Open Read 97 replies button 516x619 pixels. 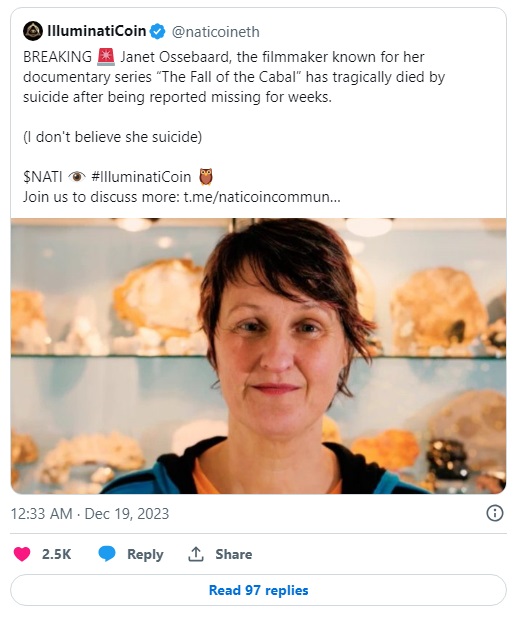tap(258, 590)
